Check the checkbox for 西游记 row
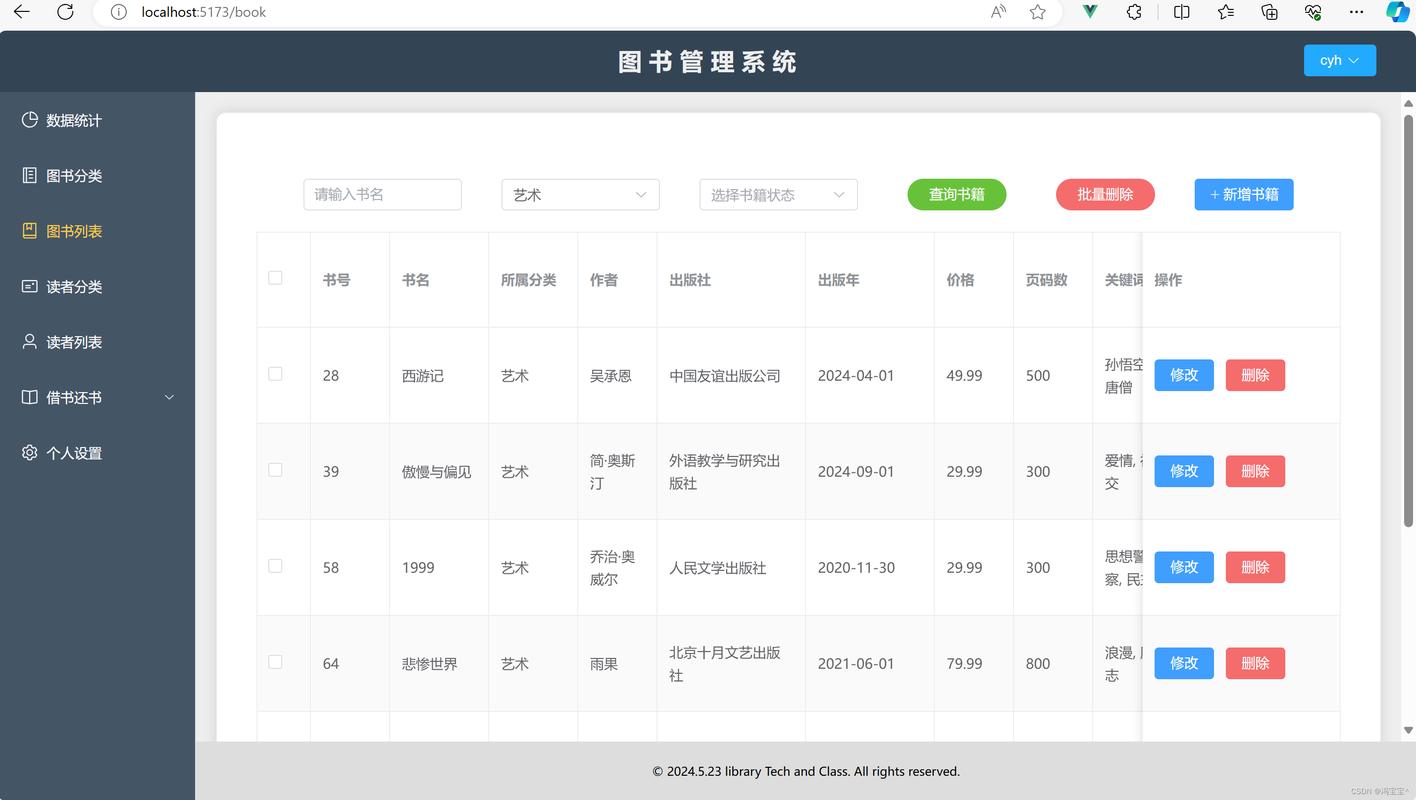The height and width of the screenshot is (800, 1416). coord(275,375)
